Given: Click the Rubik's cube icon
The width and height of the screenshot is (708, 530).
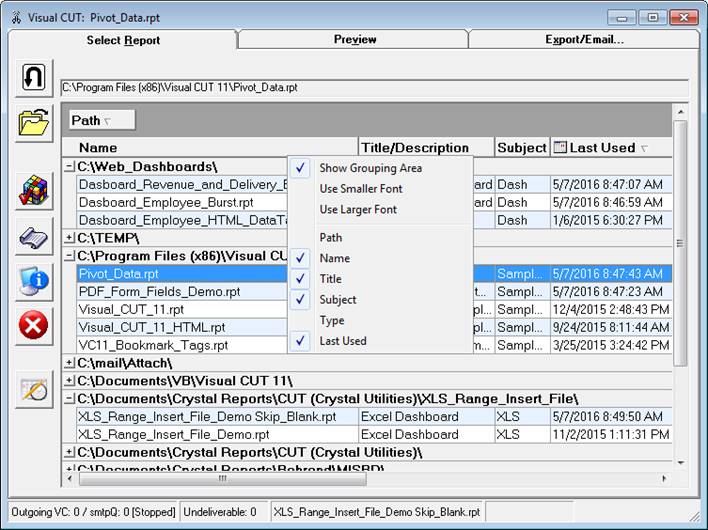Looking at the screenshot, I should click(x=34, y=191).
